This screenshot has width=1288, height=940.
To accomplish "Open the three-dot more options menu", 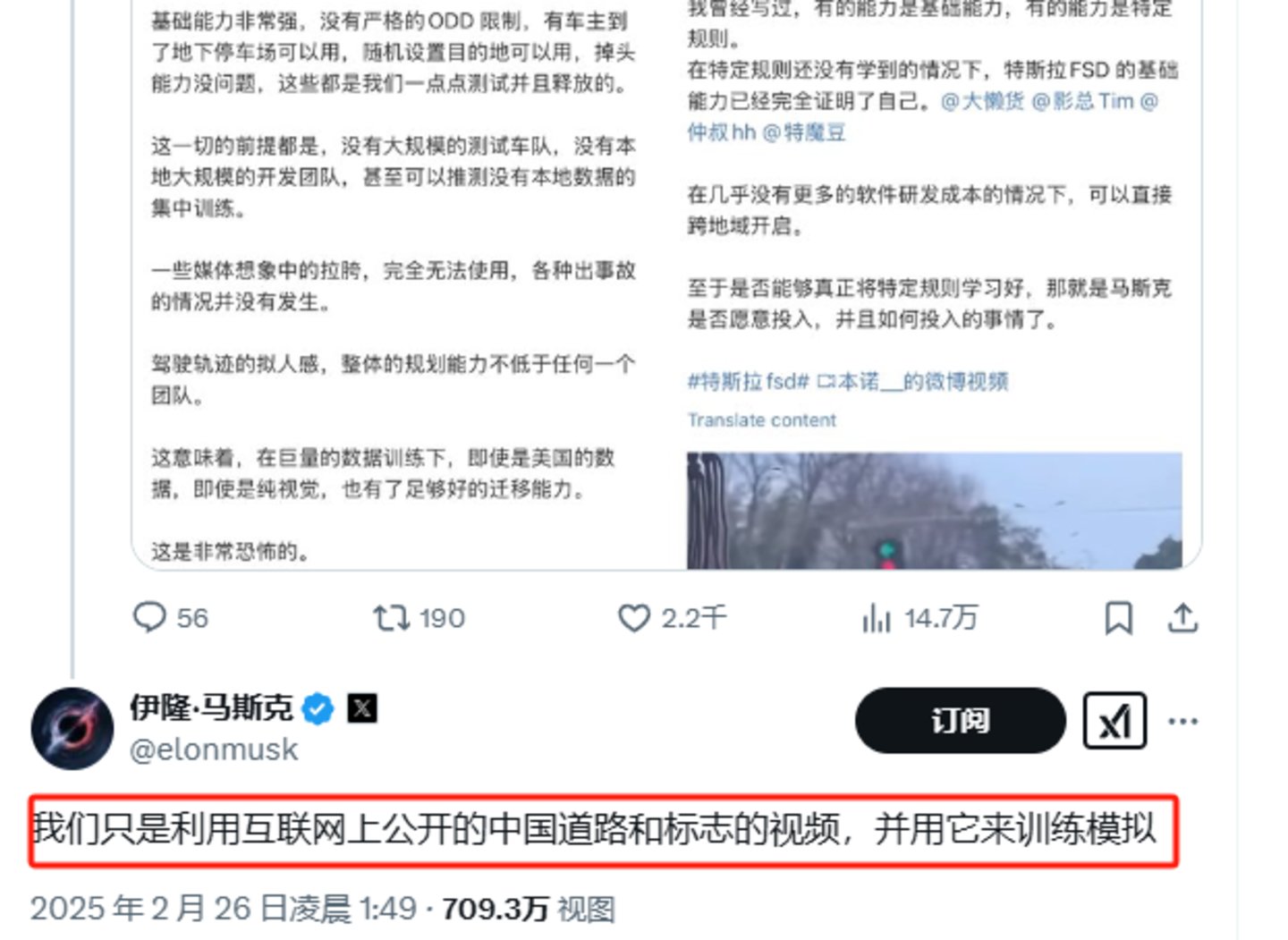I will click(1182, 721).
